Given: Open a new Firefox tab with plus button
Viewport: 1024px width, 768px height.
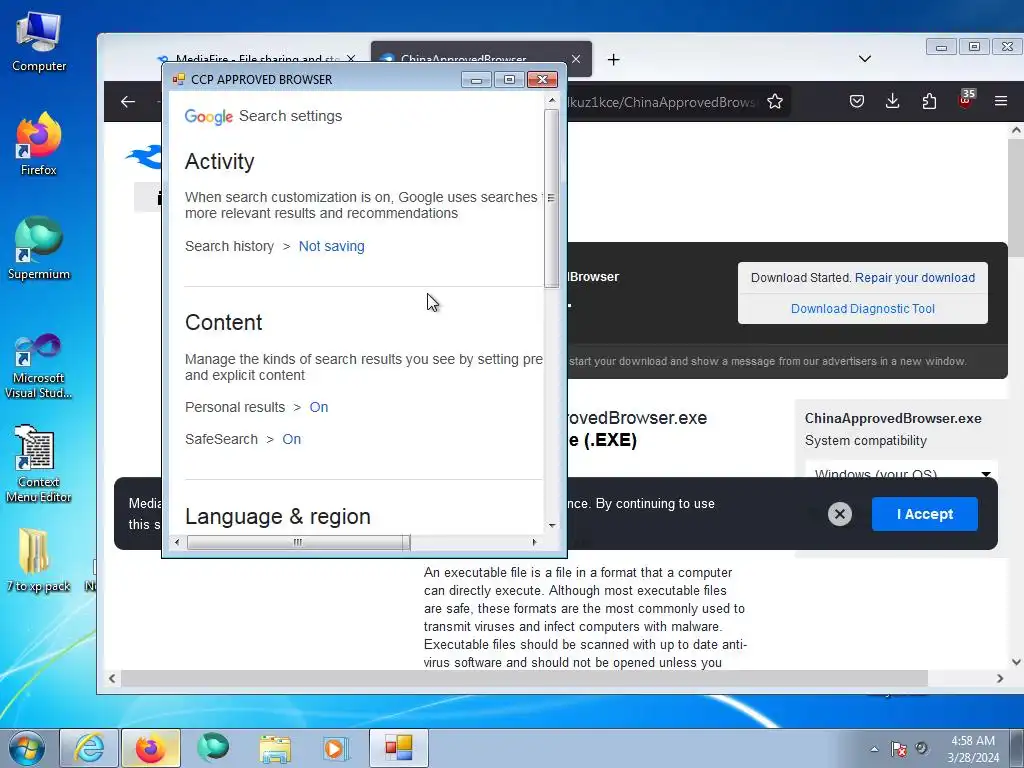Looking at the screenshot, I should point(613,60).
